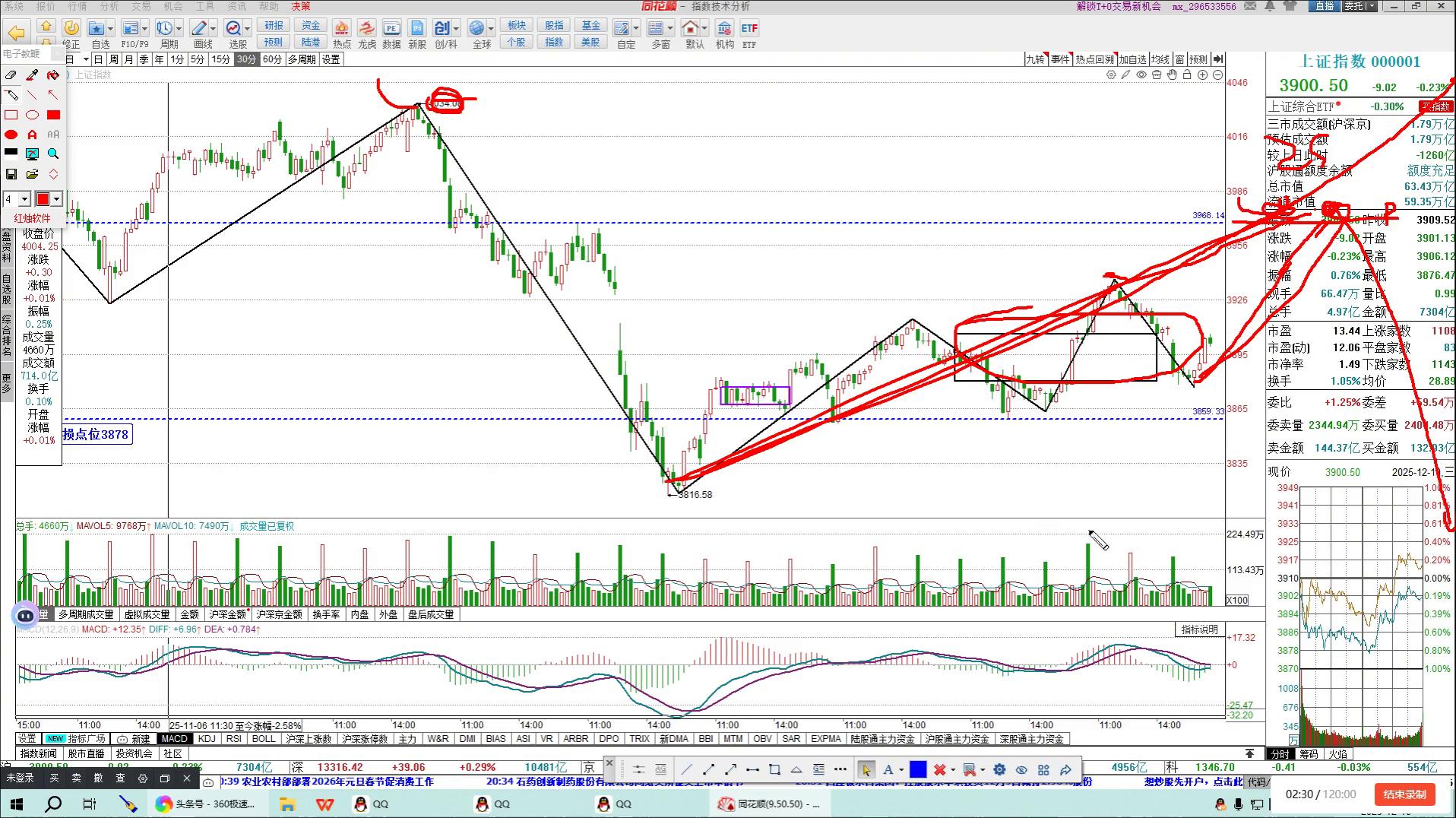Switch to the BOLL indicator tab
Viewport: 1456px width, 818px height.
(264, 739)
